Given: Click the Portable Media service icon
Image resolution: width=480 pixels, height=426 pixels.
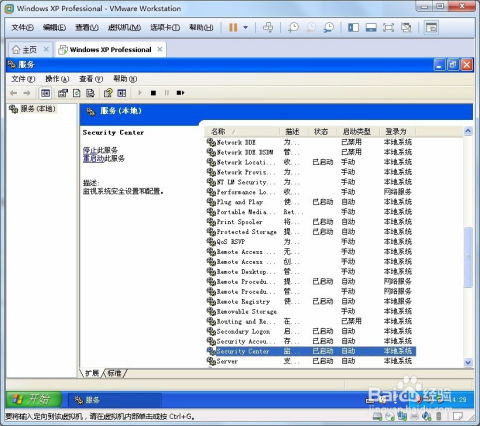Looking at the screenshot, I should [211, 212].
